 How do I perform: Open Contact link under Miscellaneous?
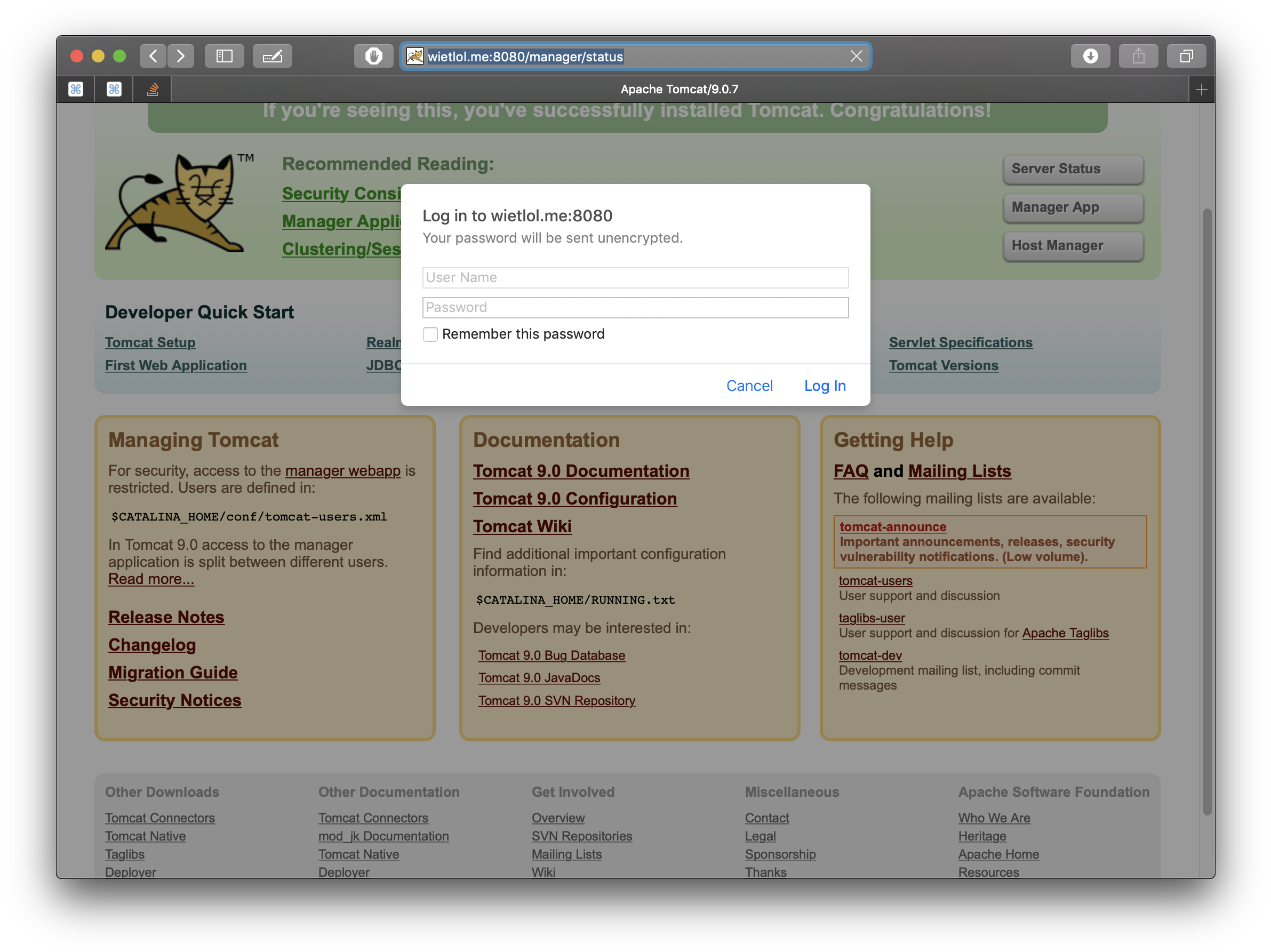[x=766, y=818]
